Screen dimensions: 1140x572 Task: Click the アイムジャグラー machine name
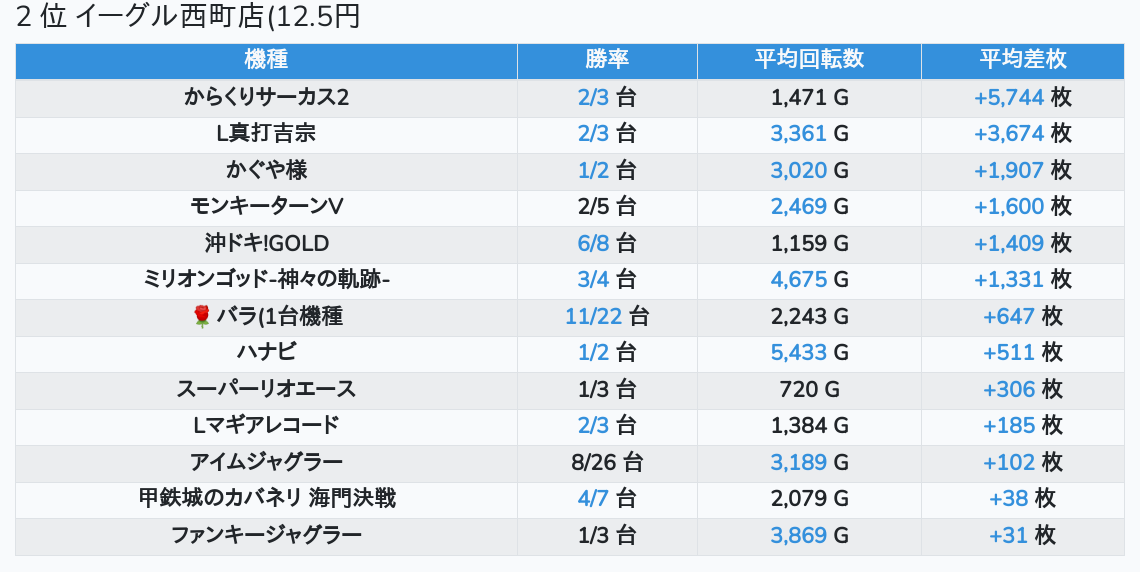pos(267,462)
